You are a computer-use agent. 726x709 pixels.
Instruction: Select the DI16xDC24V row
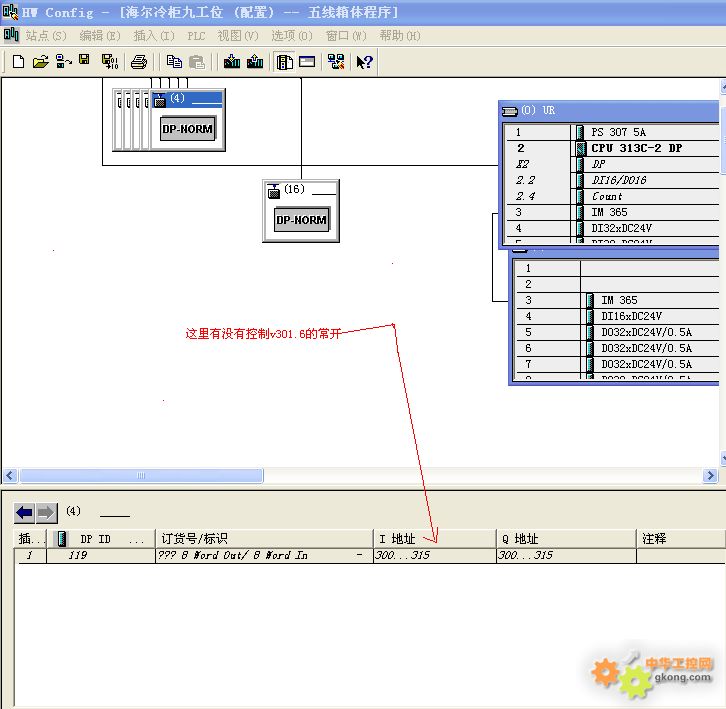tap(617, 316)
